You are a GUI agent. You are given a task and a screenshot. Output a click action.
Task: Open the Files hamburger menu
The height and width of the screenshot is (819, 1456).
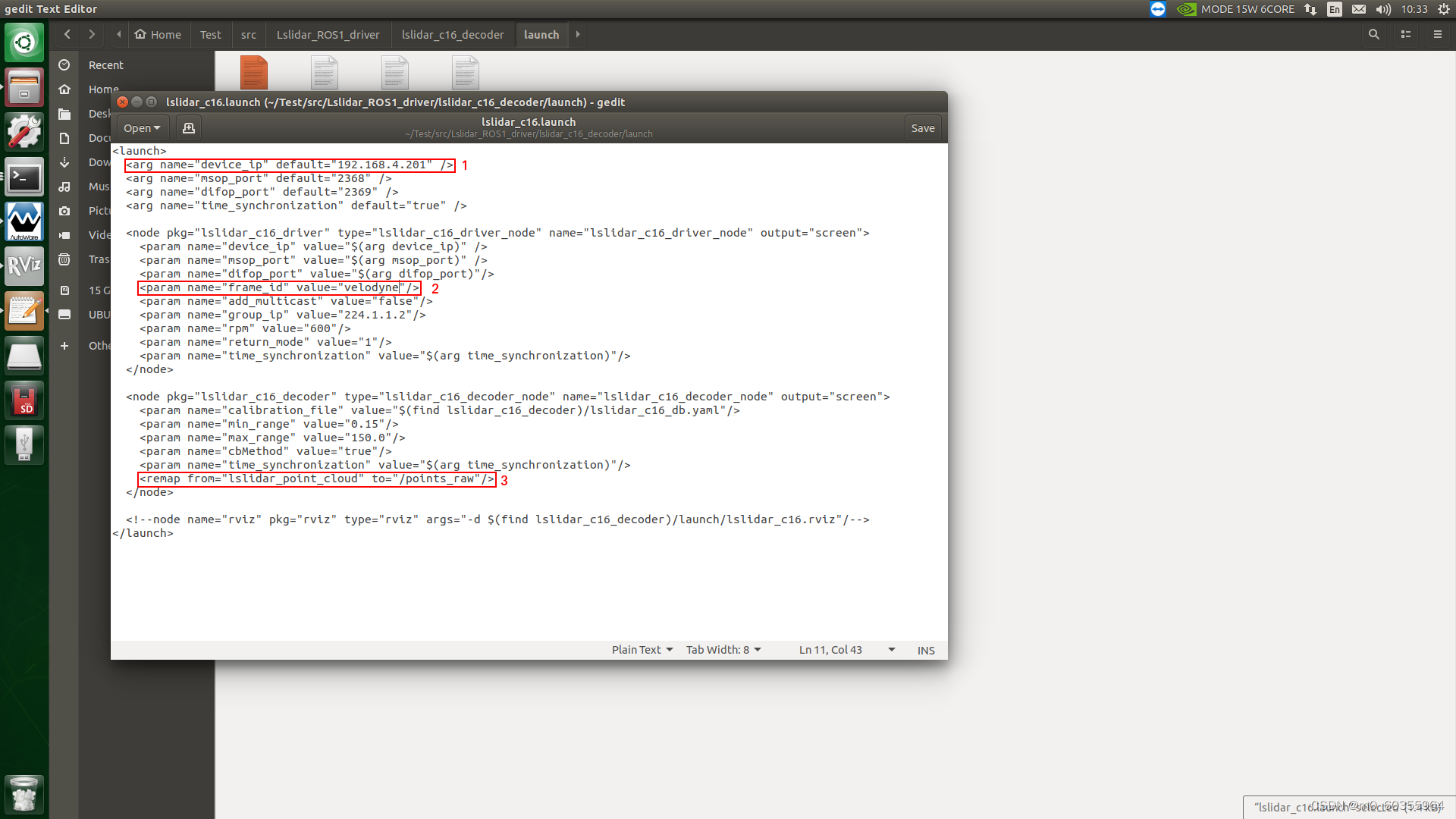coord(1437,35)
